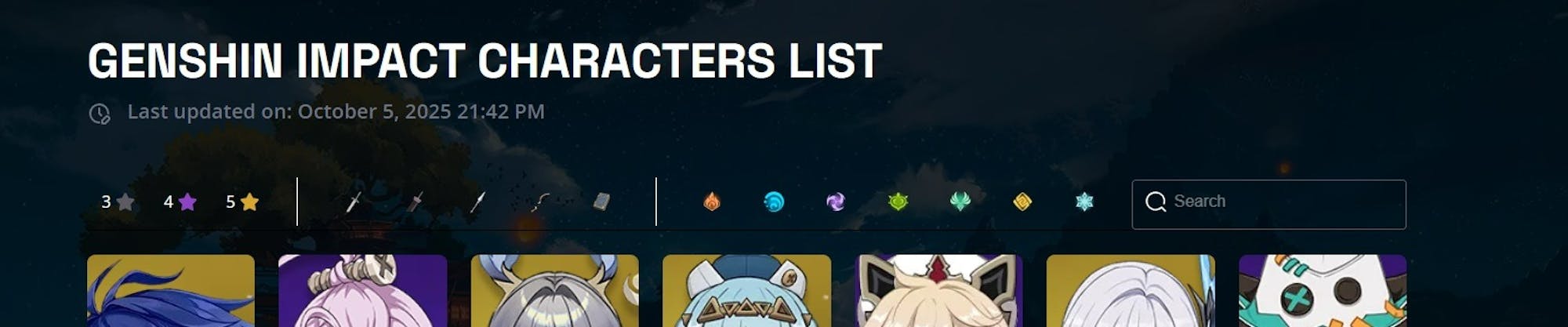Image resolution: width=1568 pixels, height=327 pixels.
Task: Open the blue-haired character card
Action: [x=171, y=291]
